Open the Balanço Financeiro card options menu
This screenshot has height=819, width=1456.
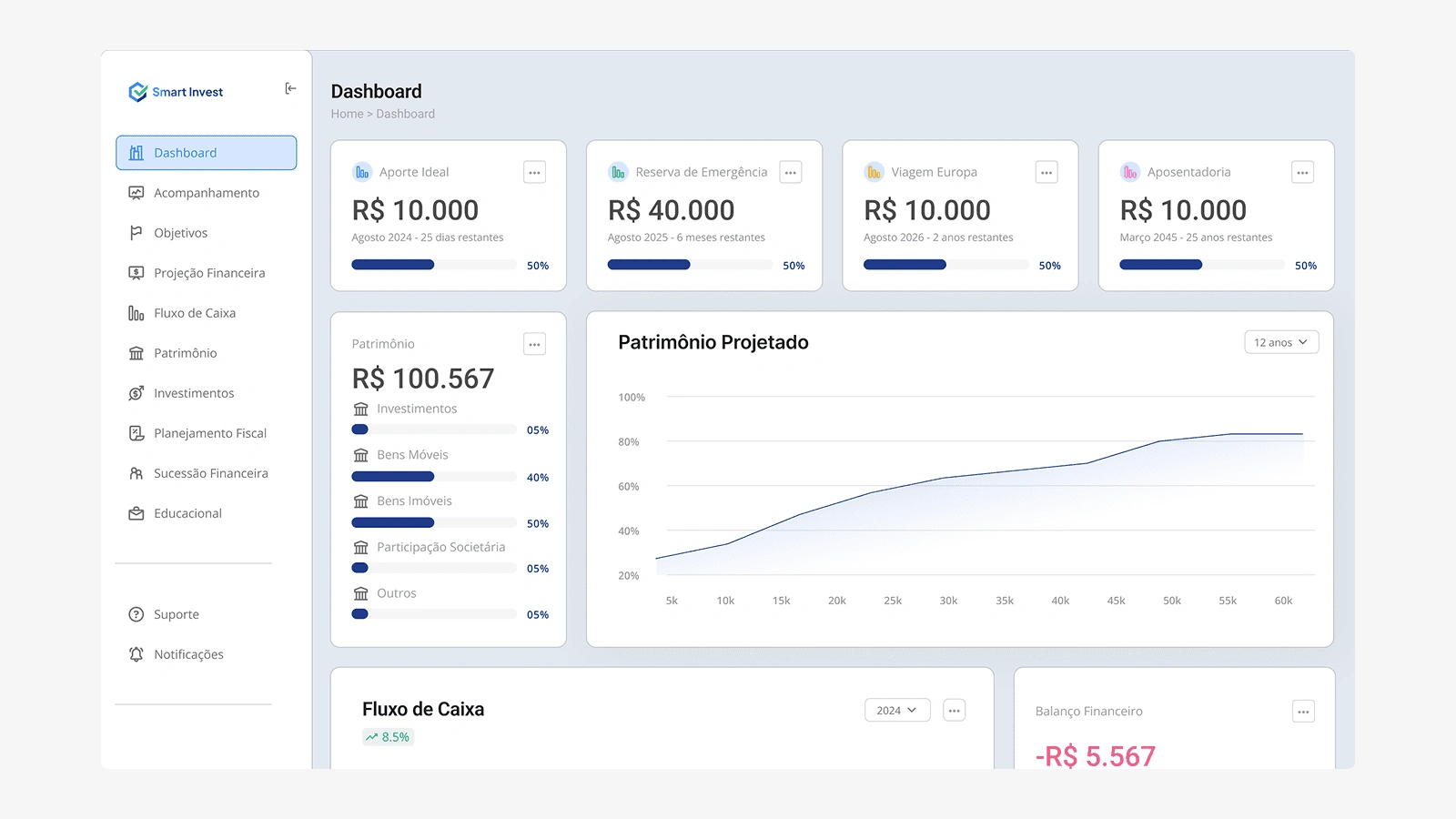click(x=1303, y=712)
